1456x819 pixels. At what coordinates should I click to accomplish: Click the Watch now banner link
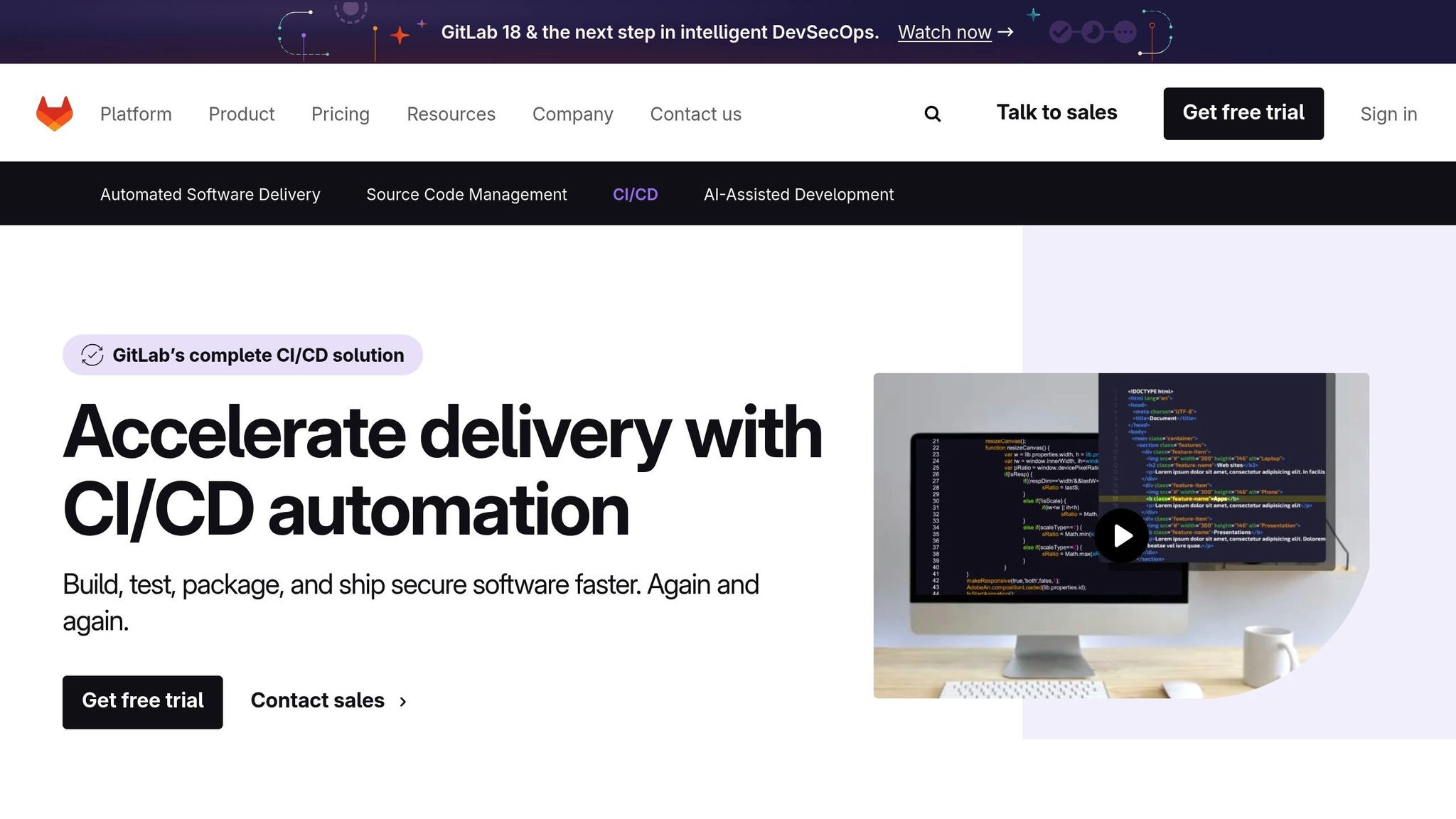pyautogui.click(x=944, y=32)
